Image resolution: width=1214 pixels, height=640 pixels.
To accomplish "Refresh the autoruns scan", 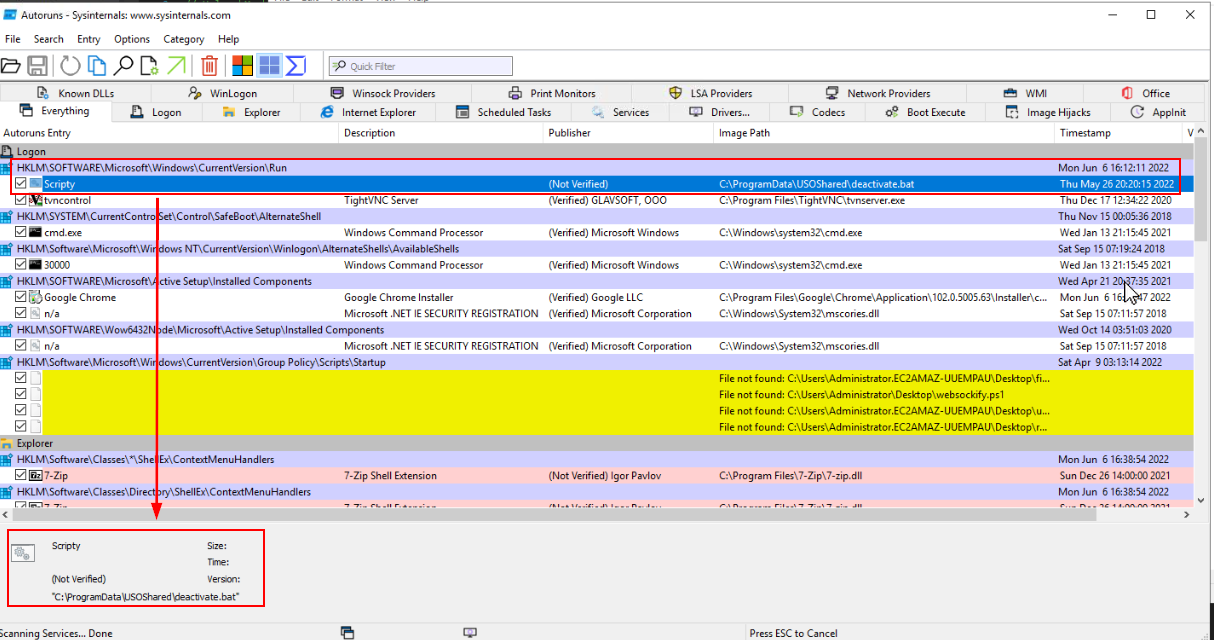I will 69,66.
